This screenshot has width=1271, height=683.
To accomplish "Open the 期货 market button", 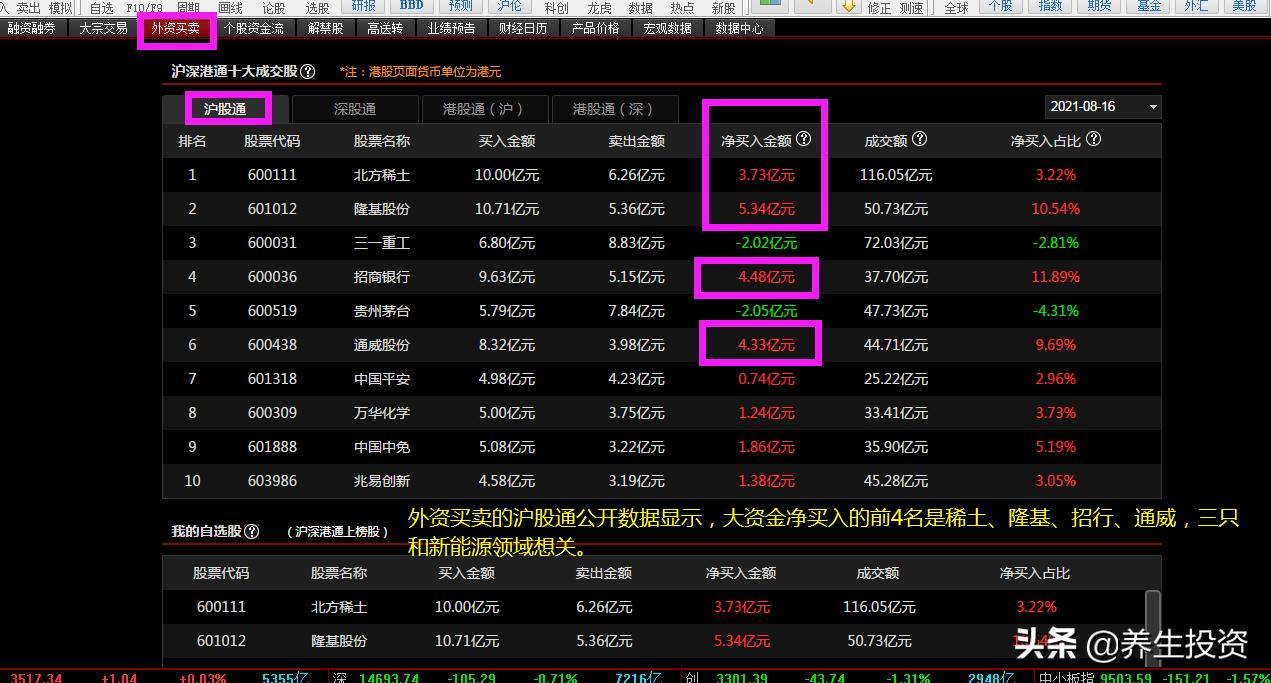I will click(x=1099, y=6).
